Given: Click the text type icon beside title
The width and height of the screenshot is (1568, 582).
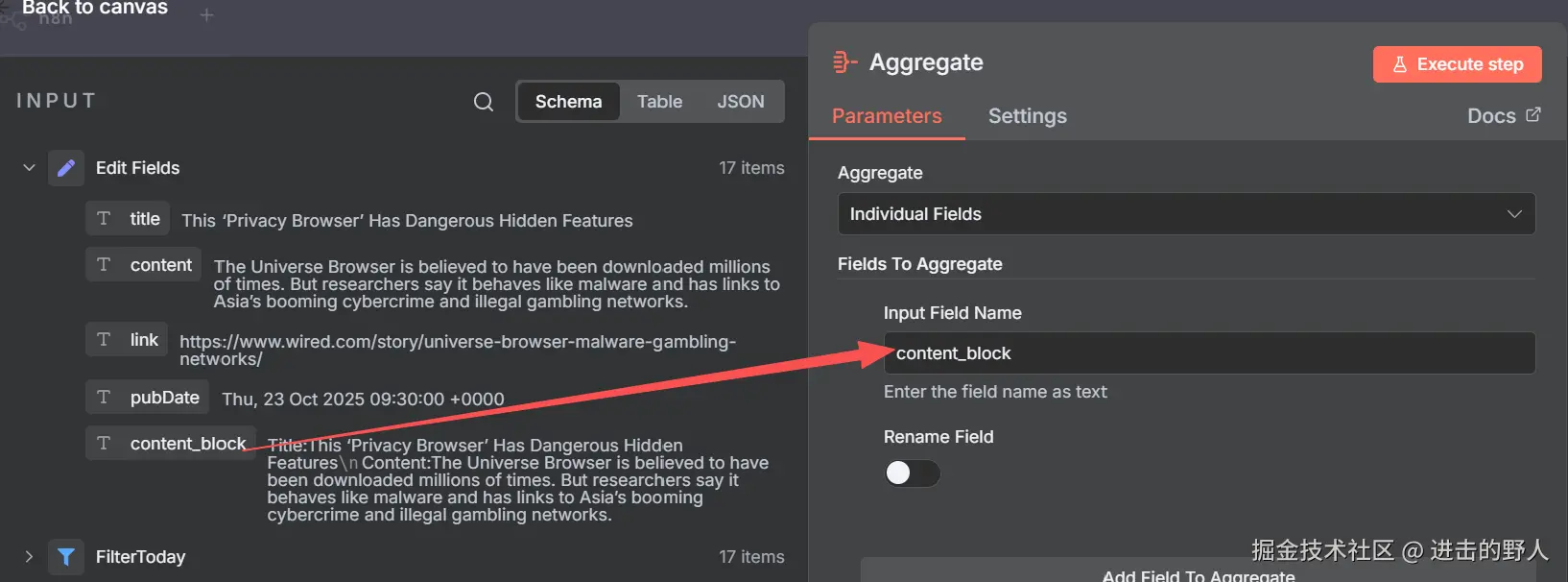Looking at the screenshot, I should (104, 219).
